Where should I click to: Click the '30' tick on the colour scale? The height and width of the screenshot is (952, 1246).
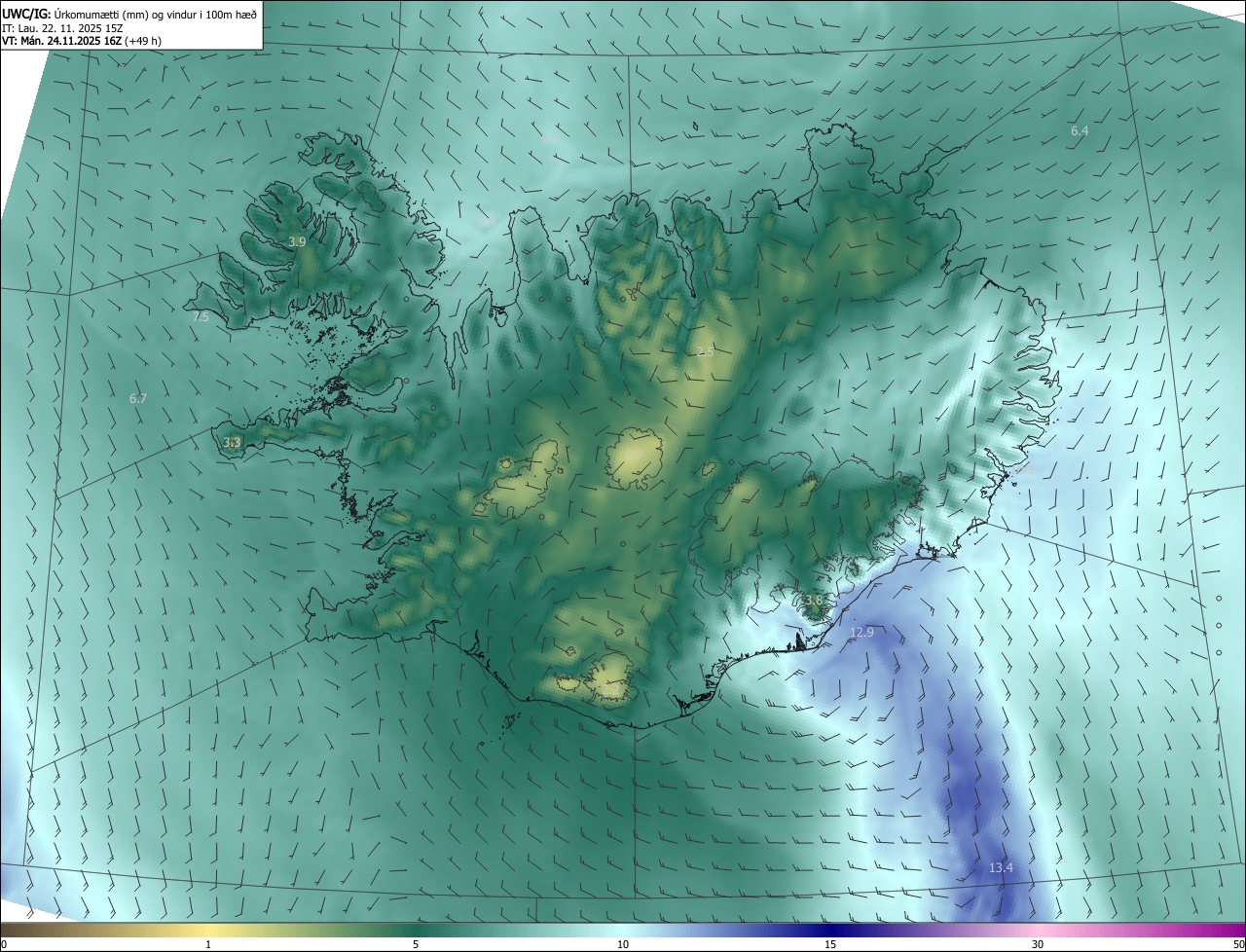click(x=1038, y=944)
